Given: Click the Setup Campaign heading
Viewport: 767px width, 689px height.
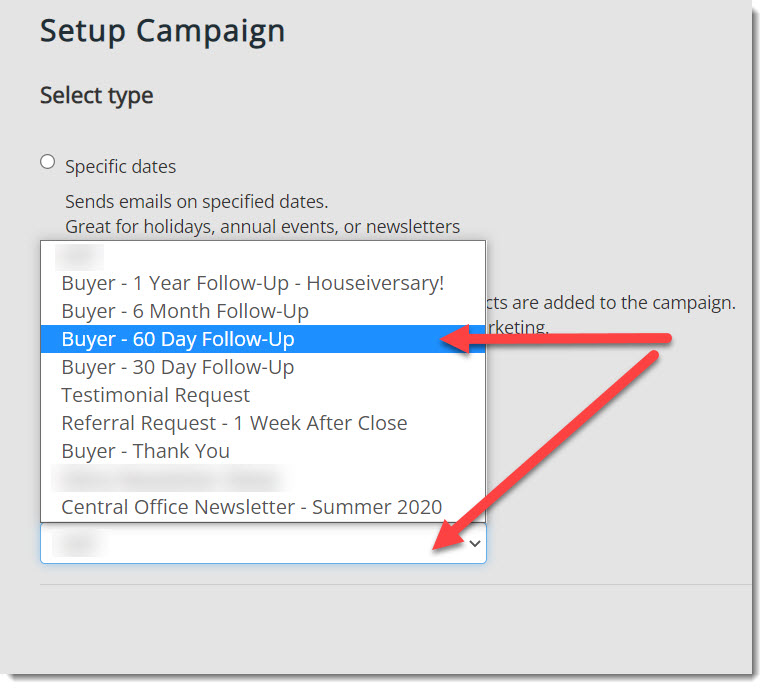Looking at the screenshot, I should click(162, 31).
